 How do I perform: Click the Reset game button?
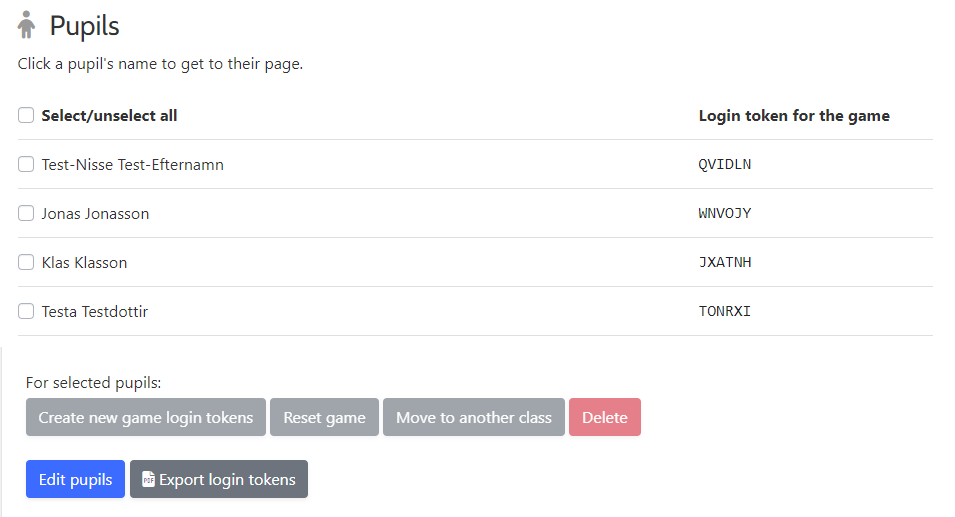[x=324, y=417]
